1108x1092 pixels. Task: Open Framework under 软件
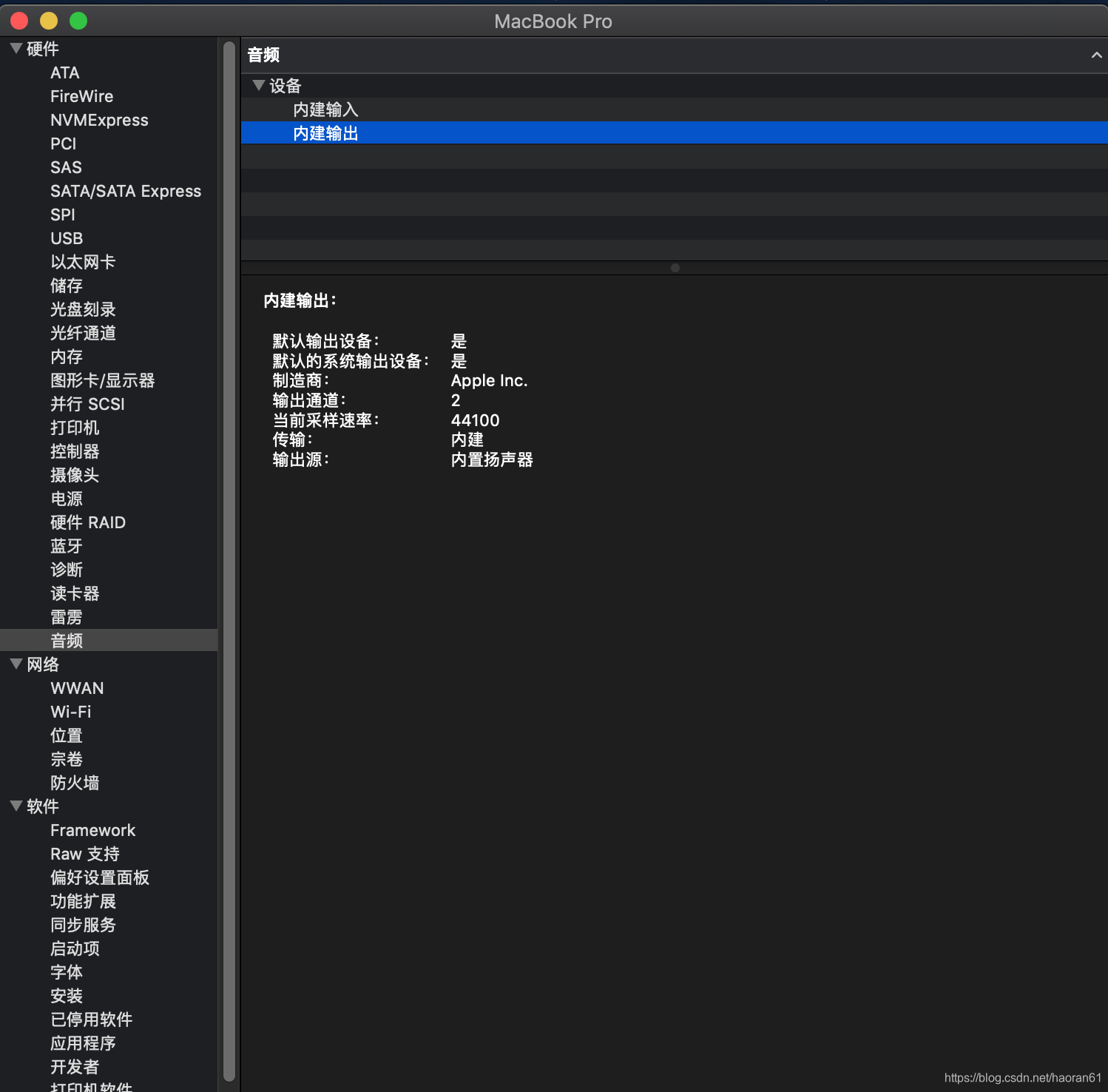click(93, 830)
